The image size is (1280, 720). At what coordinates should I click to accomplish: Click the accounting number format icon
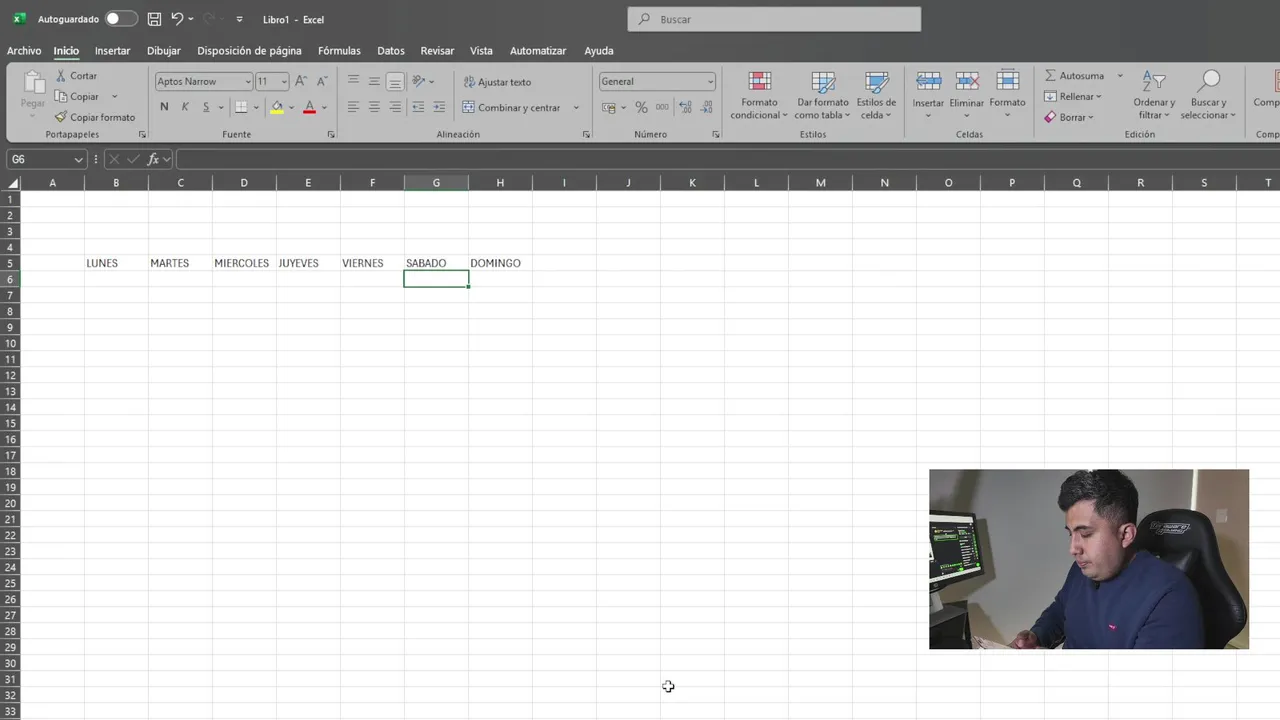[x=609, y=107]
